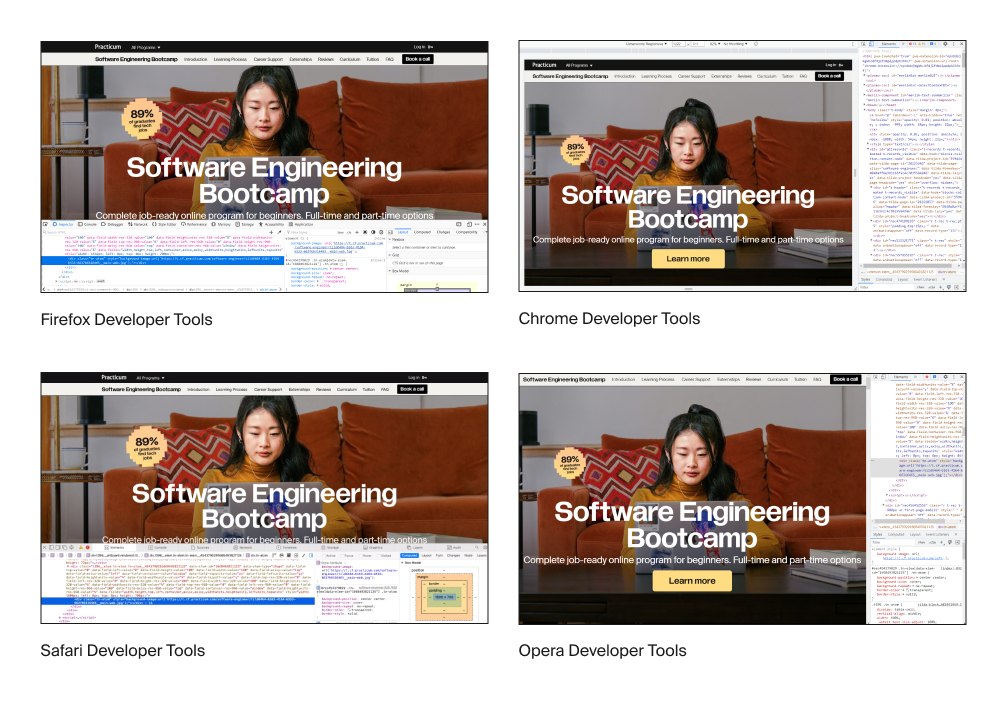The width and height of the screenshot is (1001, 717).
Task: Open All Programs dropdown in Chrome screenshot
Action: click(x=579, y=65)
